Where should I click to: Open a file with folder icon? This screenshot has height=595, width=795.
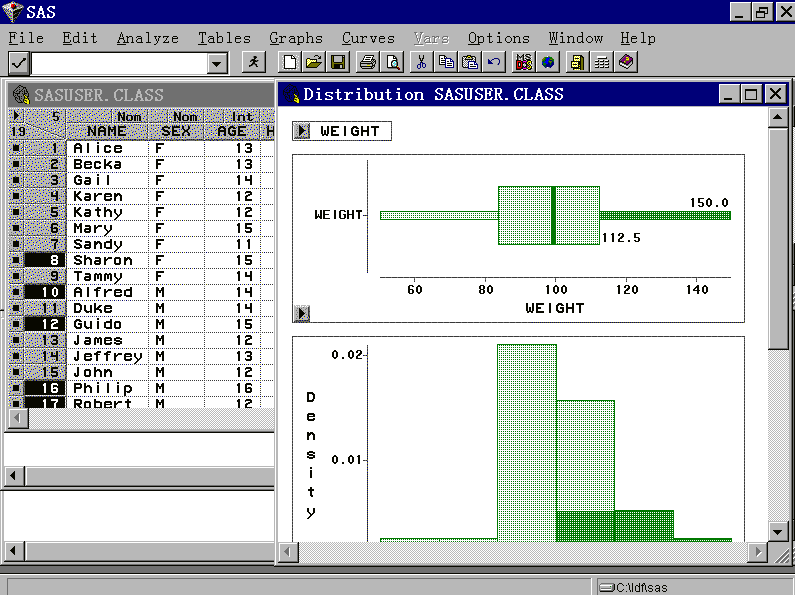pyautogui.click(x=314, y=63)
